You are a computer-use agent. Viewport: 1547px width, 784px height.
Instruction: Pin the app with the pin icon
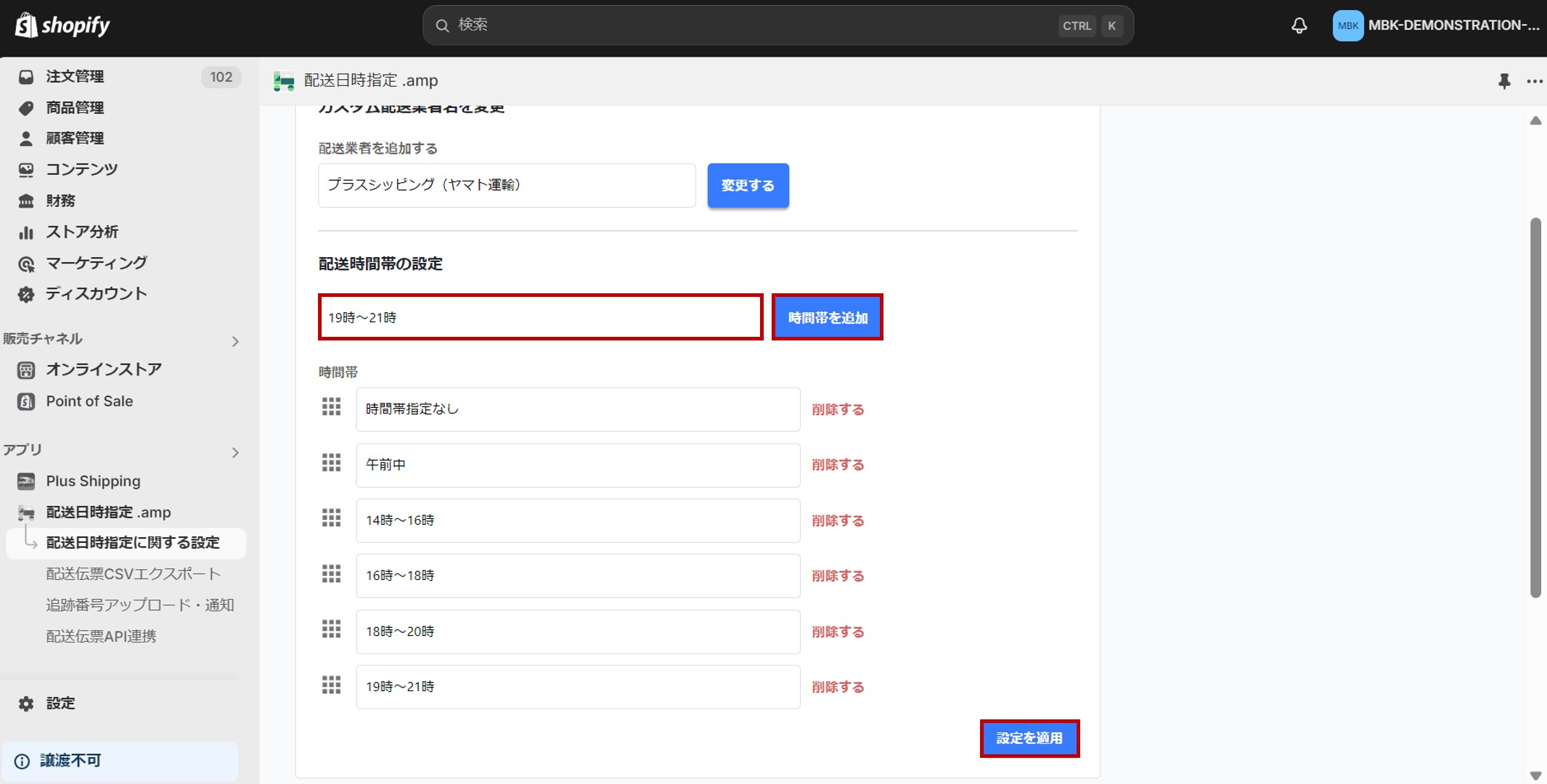[1504, 81]
